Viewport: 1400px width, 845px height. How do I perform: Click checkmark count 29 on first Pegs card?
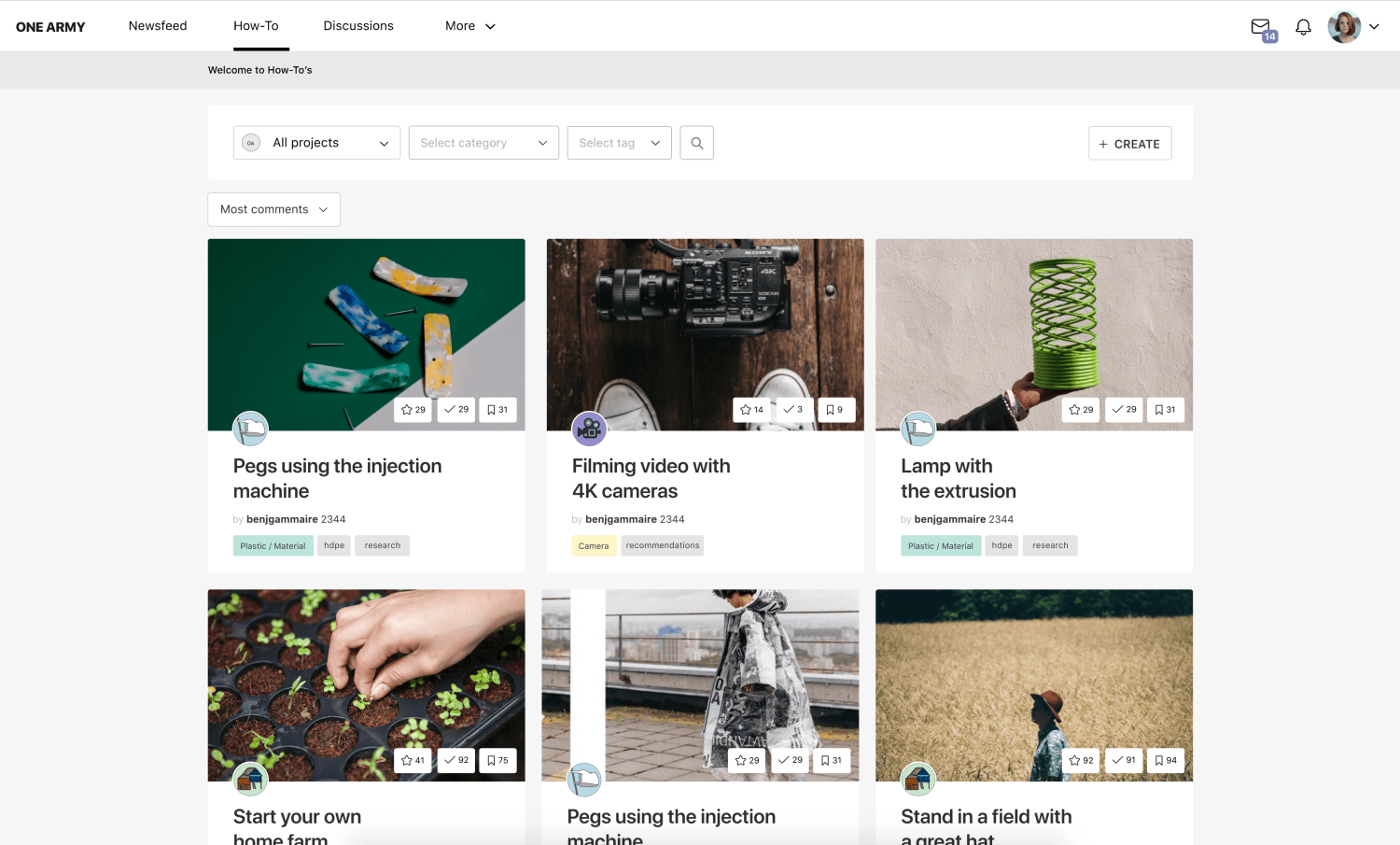[x=456, y=410]
